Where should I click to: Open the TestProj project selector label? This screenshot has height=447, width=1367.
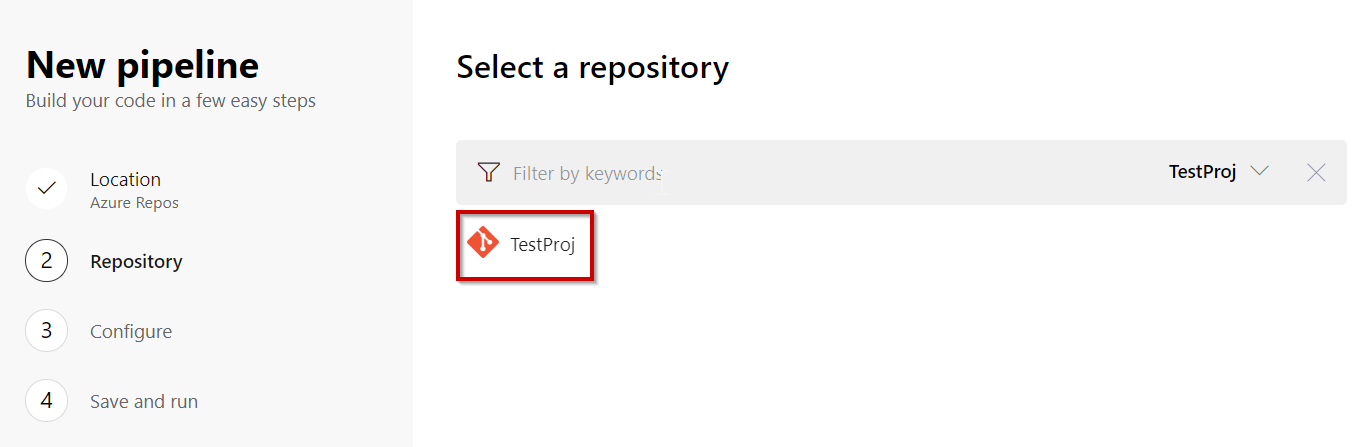coord(1202,172)
